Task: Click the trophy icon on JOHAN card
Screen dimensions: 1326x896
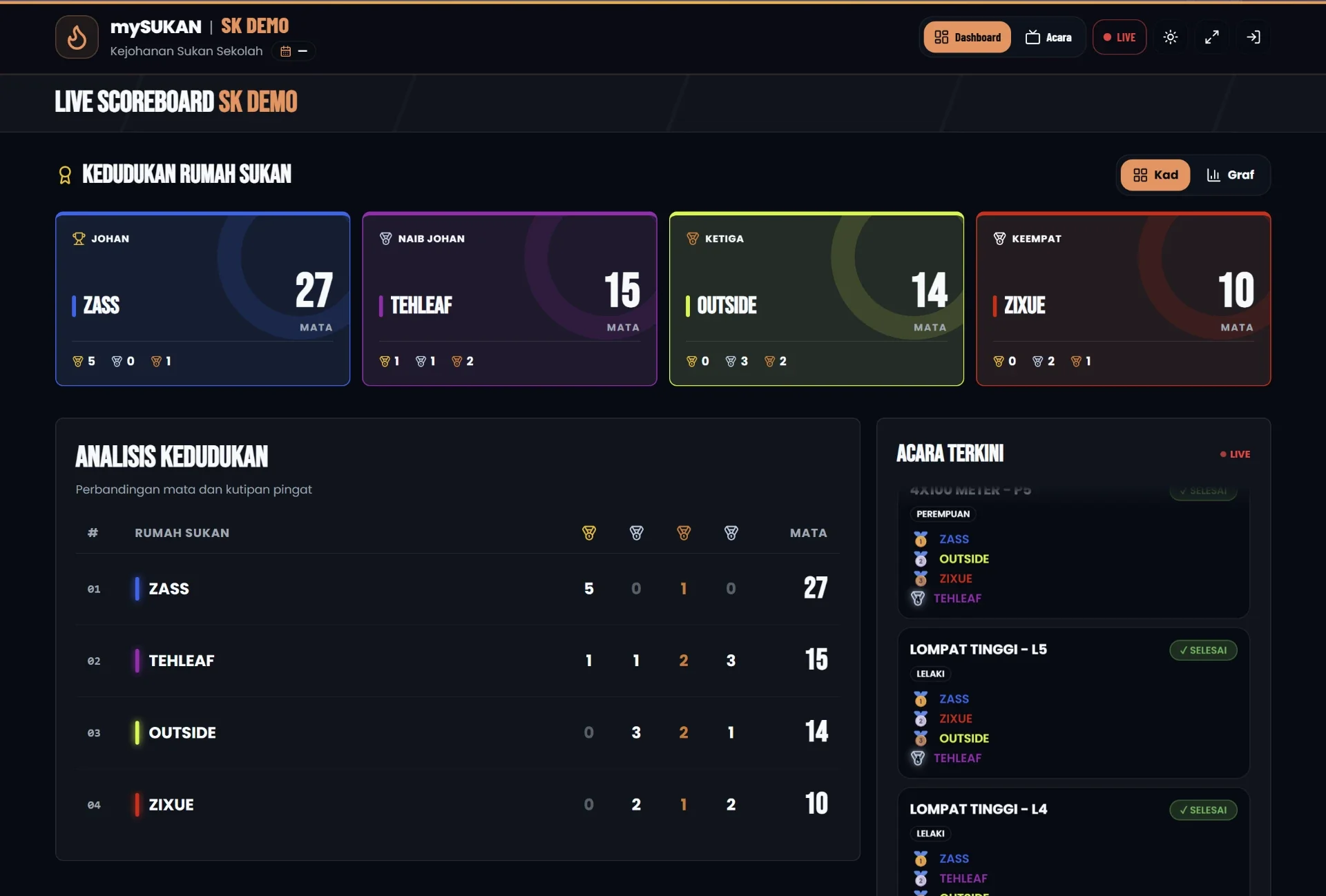Action: (x=79, y=239)
